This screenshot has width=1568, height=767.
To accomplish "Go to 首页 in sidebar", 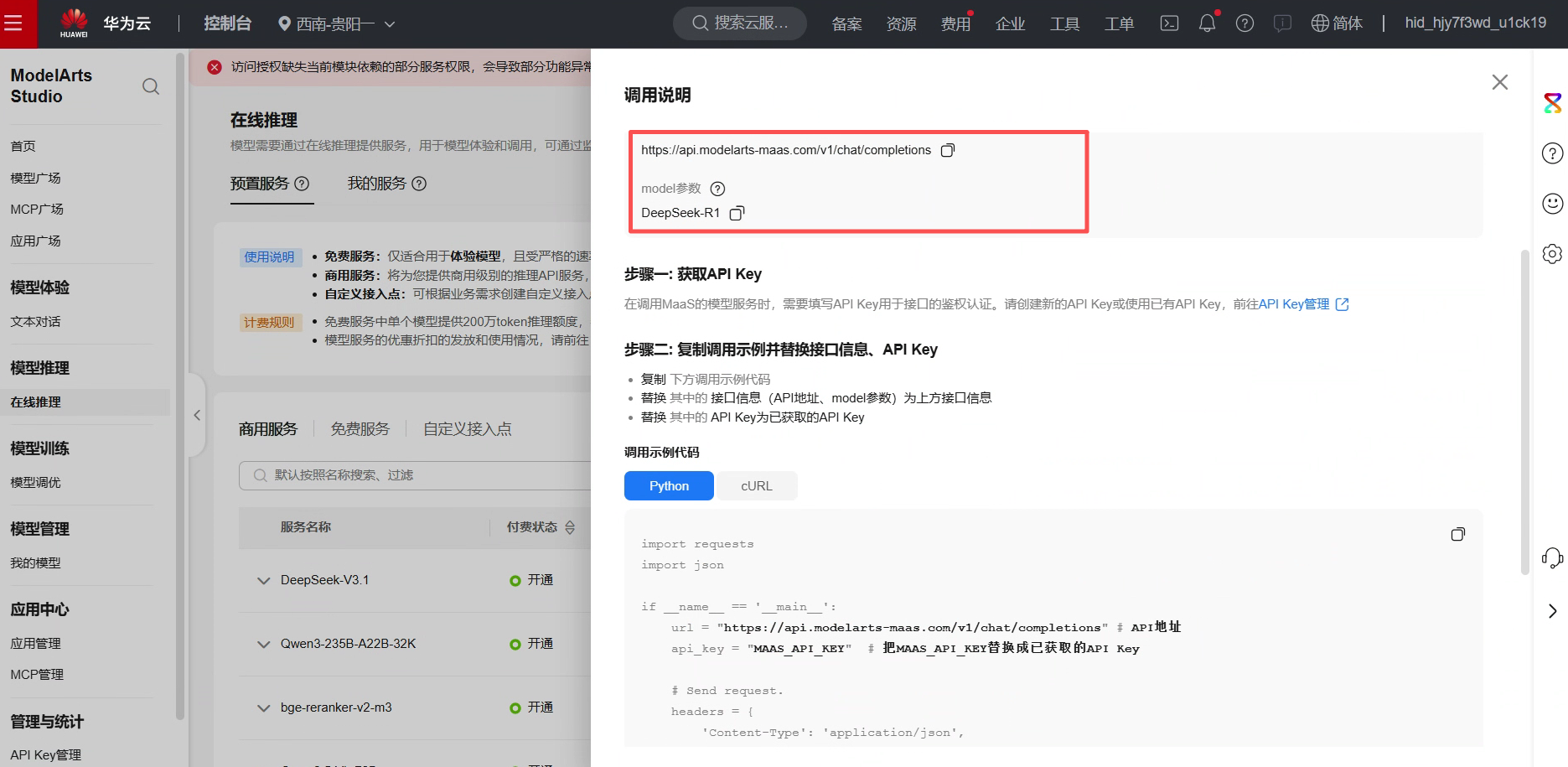I will (x=23, y=147).
